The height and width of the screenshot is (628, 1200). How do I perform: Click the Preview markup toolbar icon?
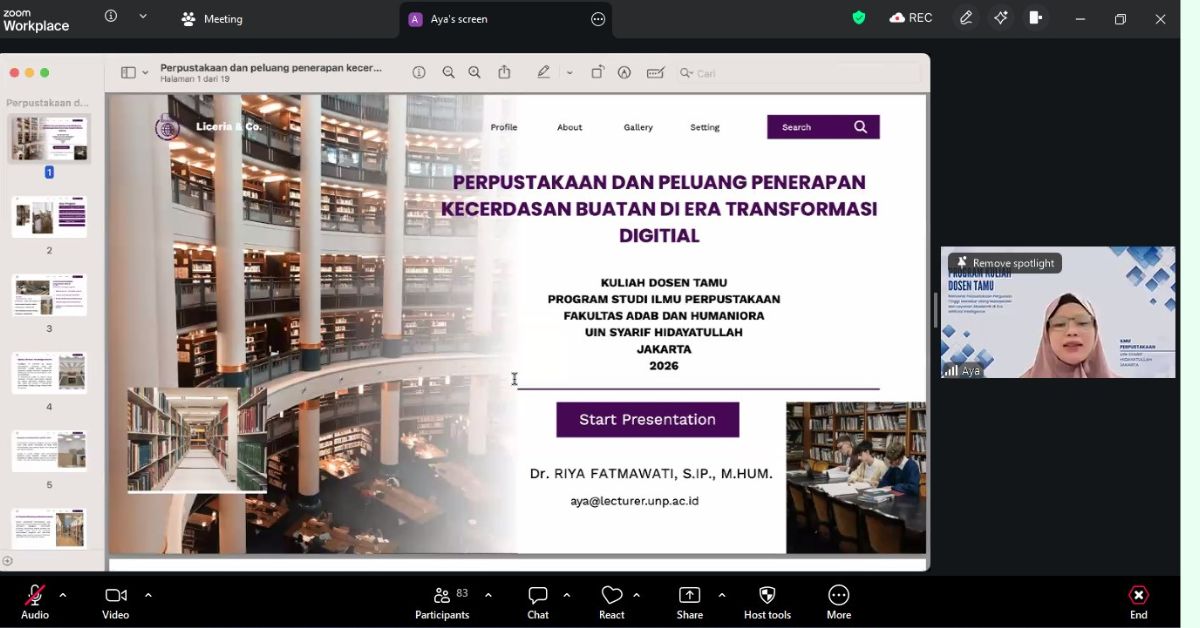tap(624, 73)
